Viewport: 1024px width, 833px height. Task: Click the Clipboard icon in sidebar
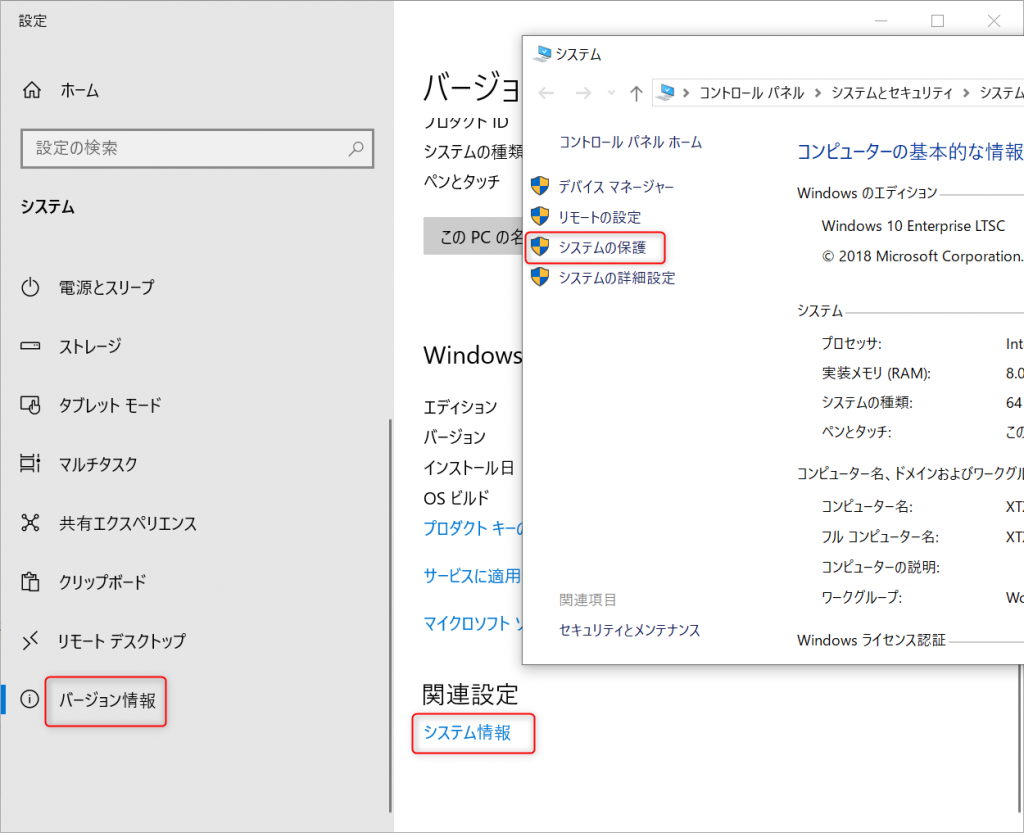pyautogui.click(x=31, y=582)
